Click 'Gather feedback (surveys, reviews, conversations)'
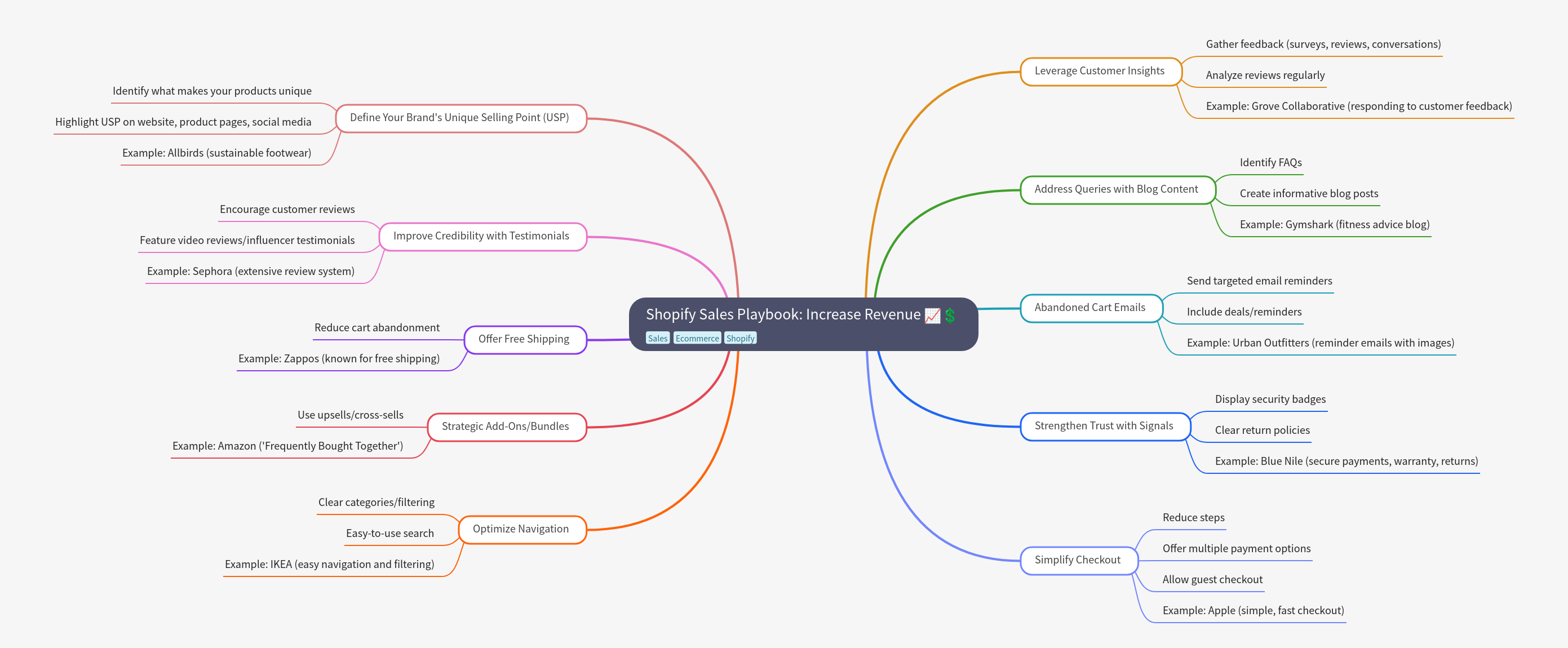 pyautogui.click(x=1323, y=45)
